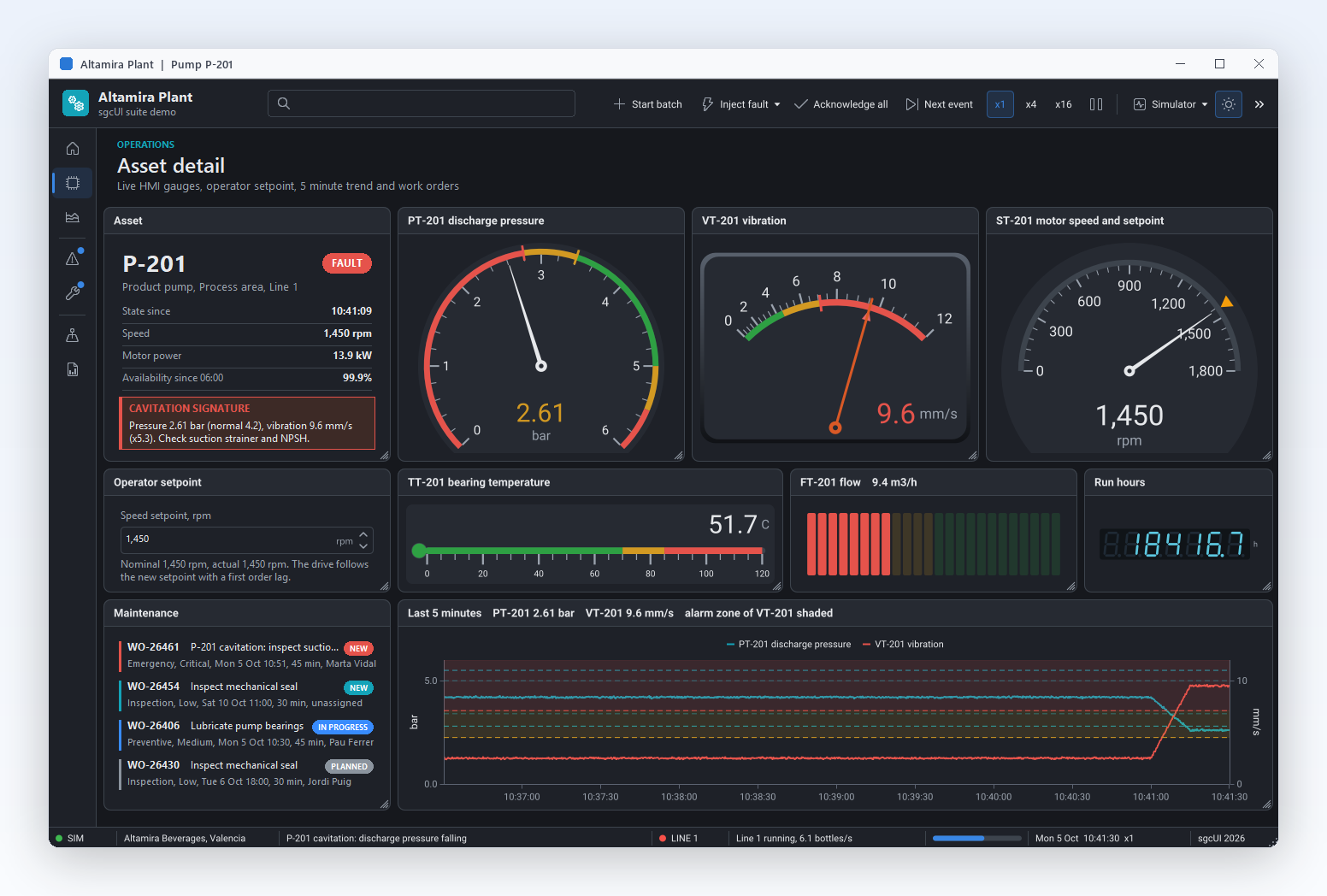Click the search magnifier icon
Image resolution: width=1327 pixels, height=896 pixels.
pos(284,103)
